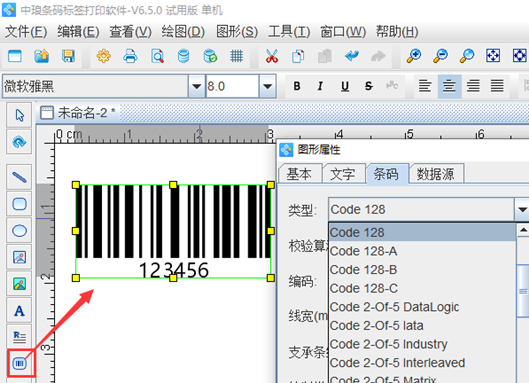Open the 查看(V) menu
The height and width of the screenshot is (383, 529).
pyautogui.click(x=130, y=32)
